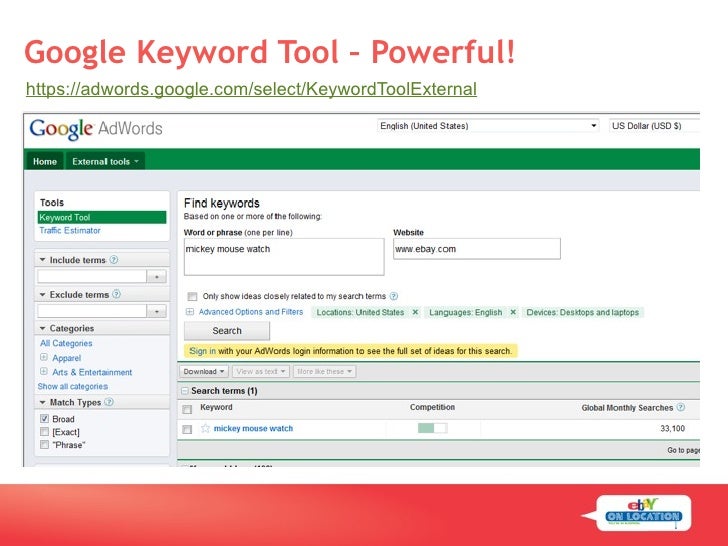Sort by the Keyword column header
The image size is (728, 546).
point(216,407)
